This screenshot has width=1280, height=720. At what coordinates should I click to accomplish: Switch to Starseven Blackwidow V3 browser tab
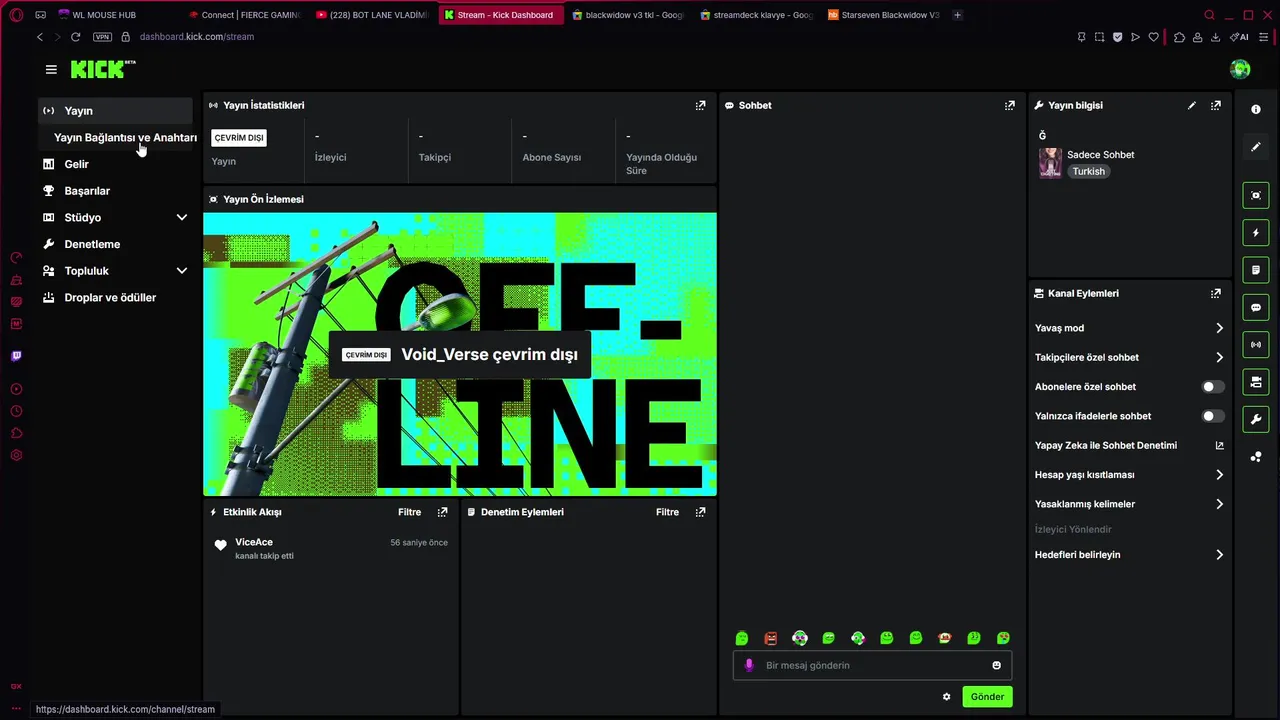[x=884, y=15]
